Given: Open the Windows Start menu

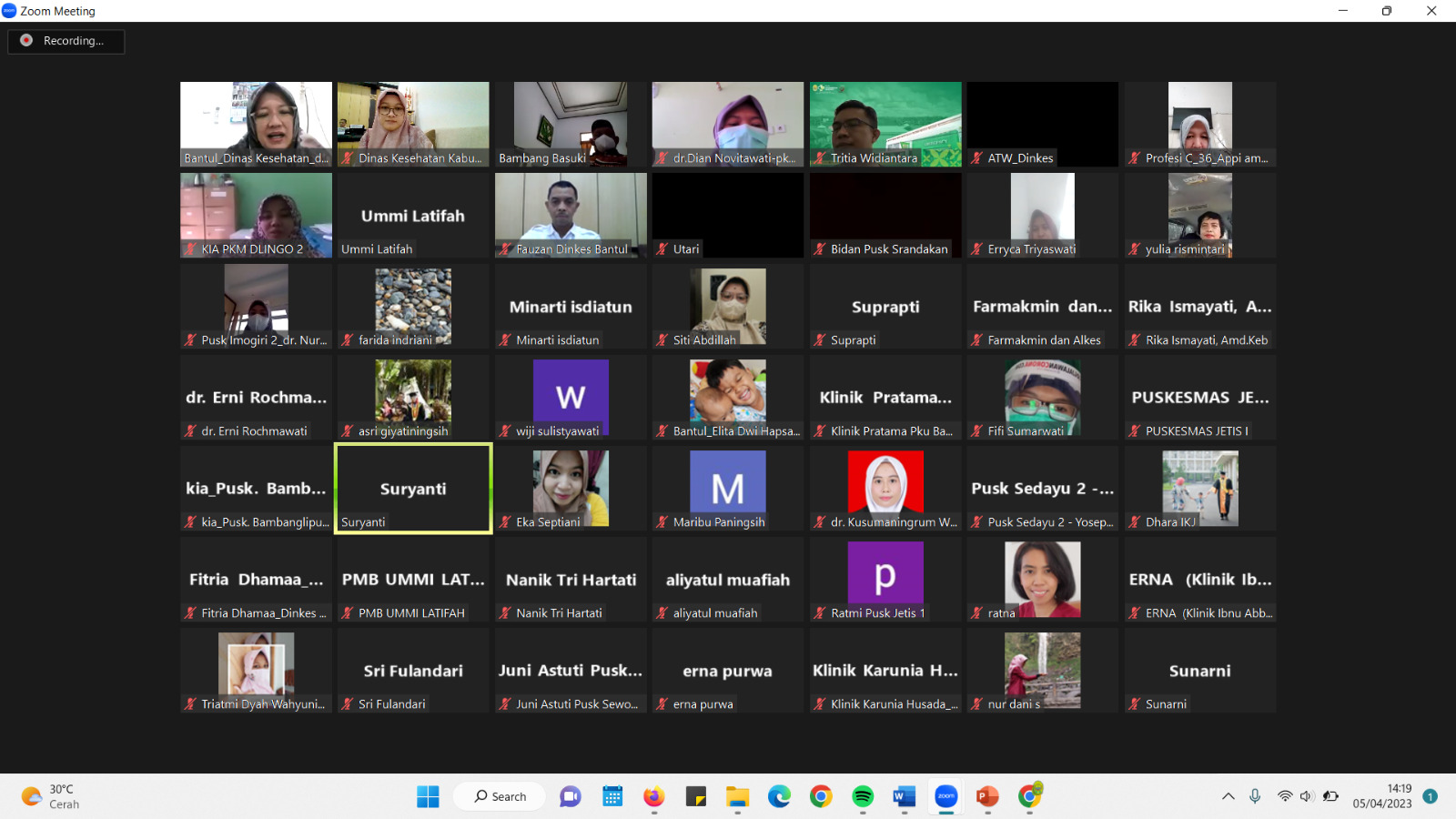Looking at the screenshot, I should 428,797.
